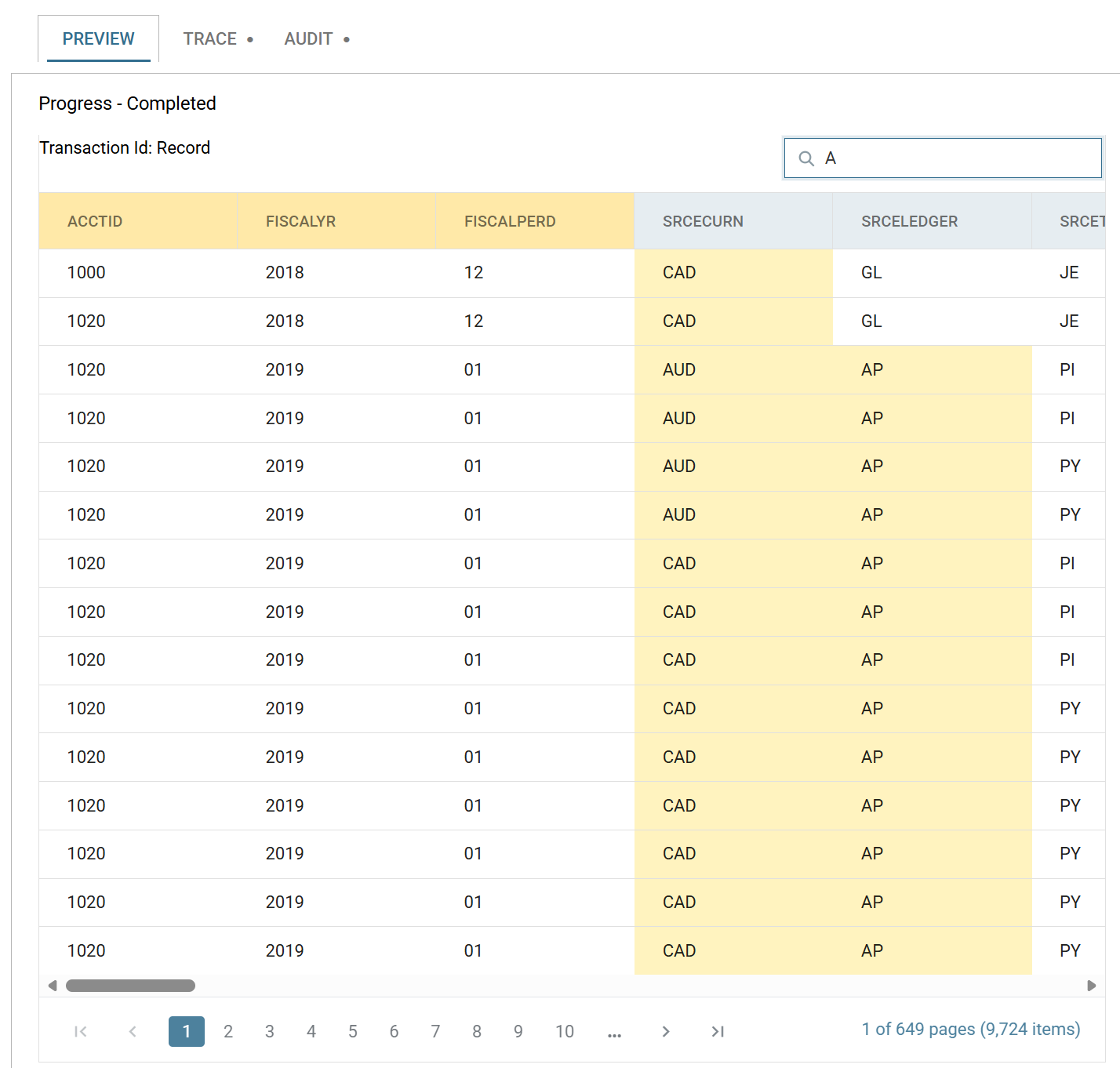
Task: Go to the first page icon
Action: [80, 1031]
